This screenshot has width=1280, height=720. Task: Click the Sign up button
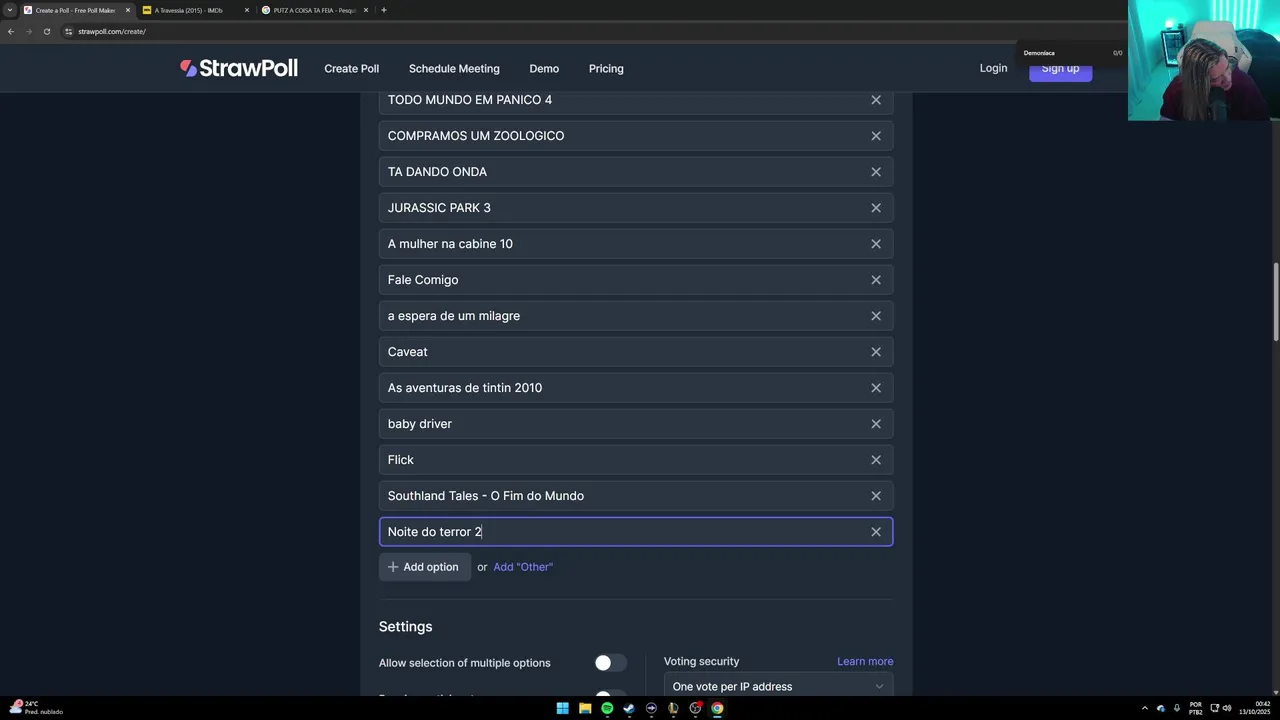click(x=1060, y=69)
